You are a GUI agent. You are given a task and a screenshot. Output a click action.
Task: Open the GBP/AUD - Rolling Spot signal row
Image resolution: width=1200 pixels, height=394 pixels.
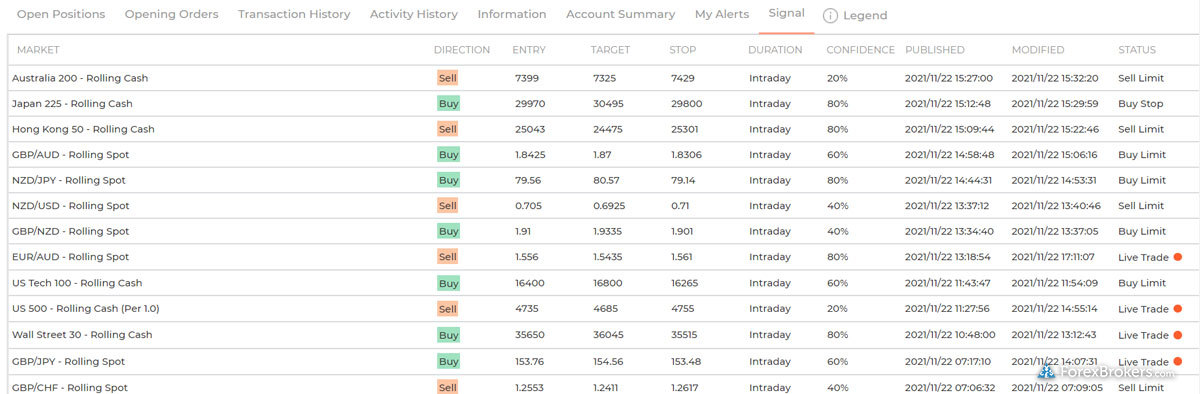tap(600, 155)
